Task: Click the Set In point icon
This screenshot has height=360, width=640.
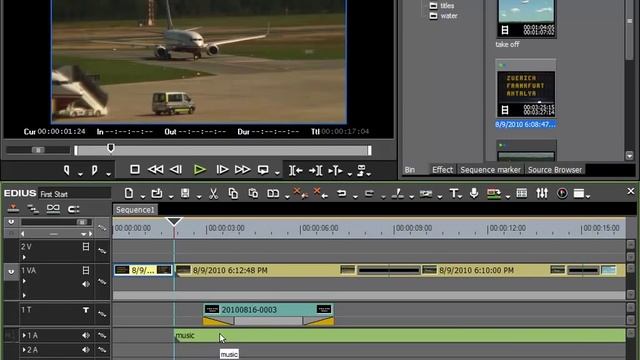Action: tap(67, 170)
